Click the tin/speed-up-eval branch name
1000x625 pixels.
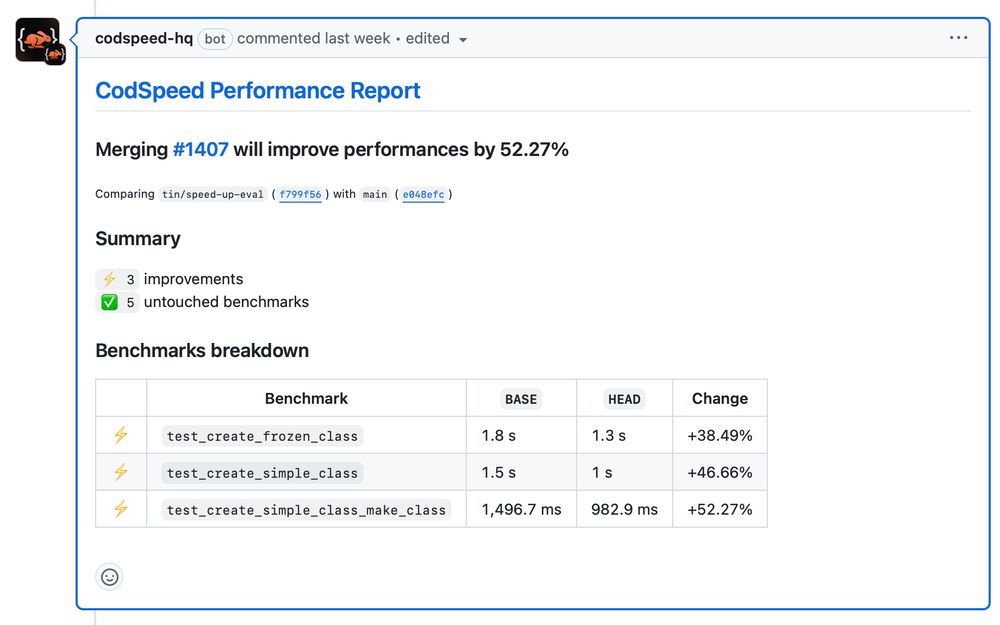pyautogui.click(x=212, y=195)
